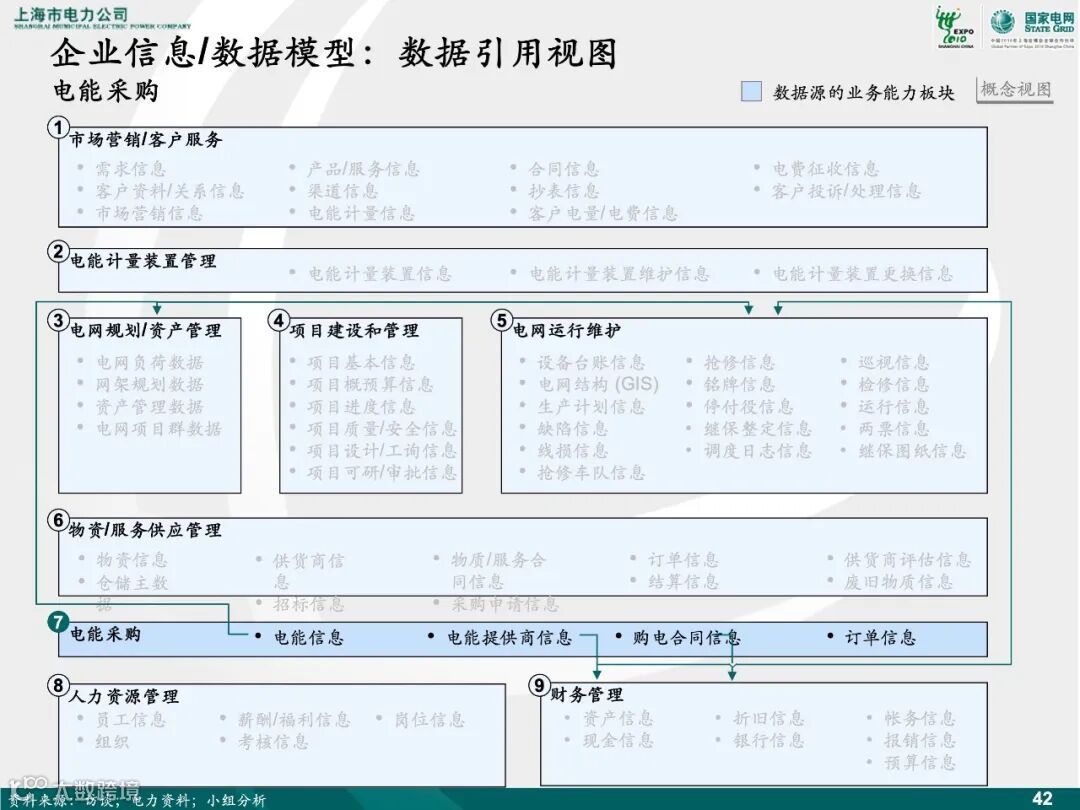1080x810 pixels.
Task: Click the page number 42
Action: (1042, 798)
